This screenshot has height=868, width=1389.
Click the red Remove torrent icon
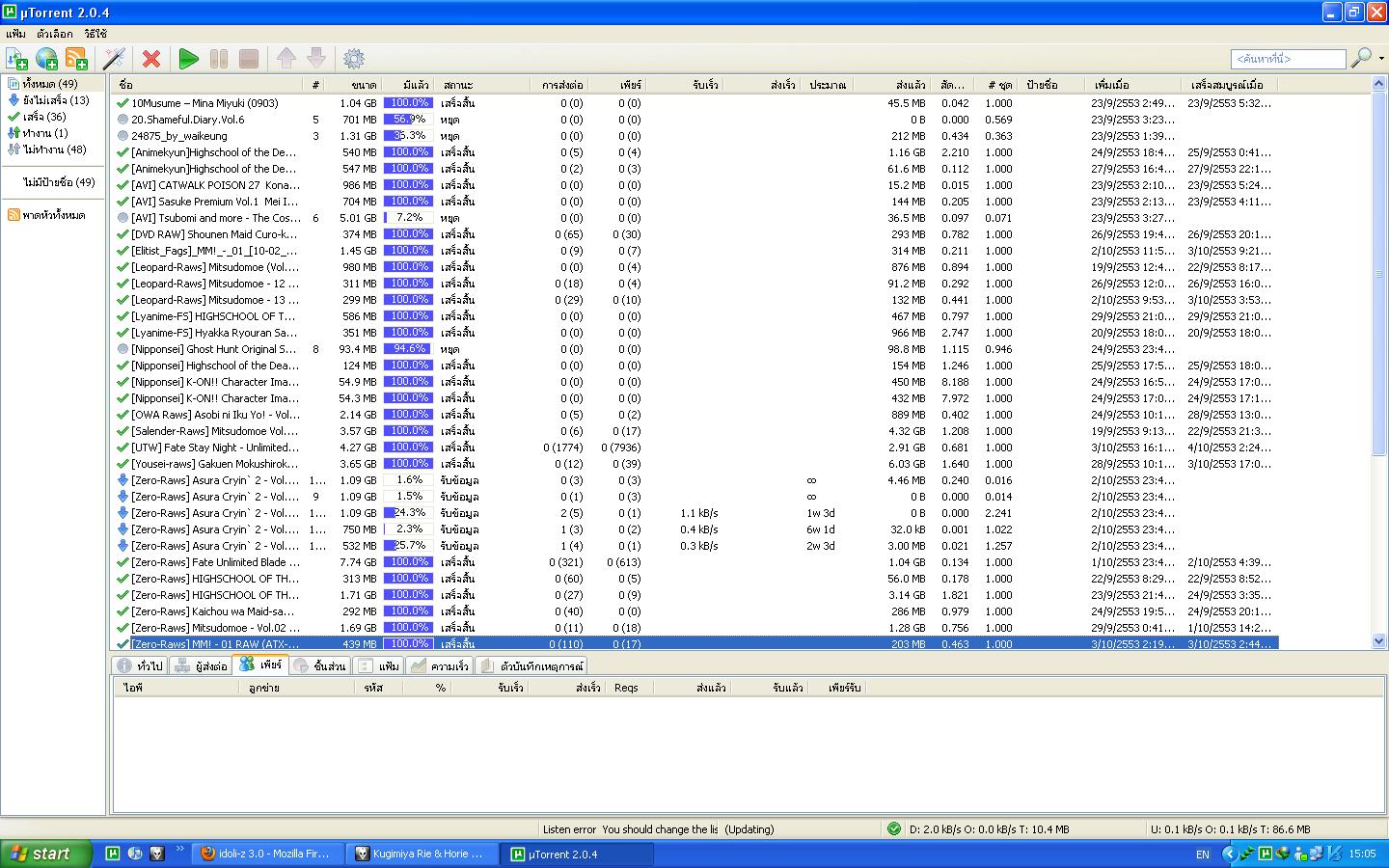point(151,59)
